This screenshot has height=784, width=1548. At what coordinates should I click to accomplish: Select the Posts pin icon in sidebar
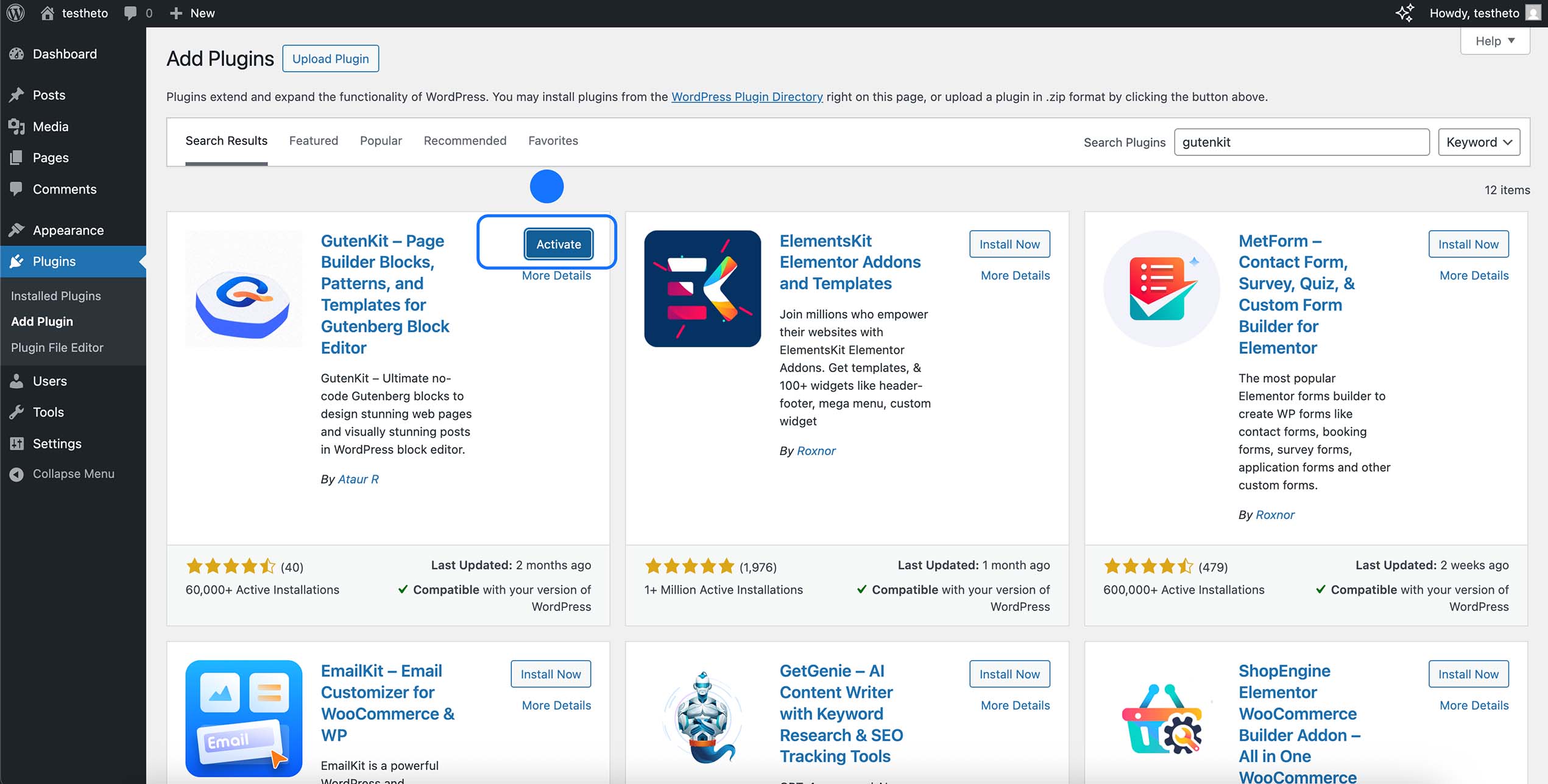click(x=17, y=95)
